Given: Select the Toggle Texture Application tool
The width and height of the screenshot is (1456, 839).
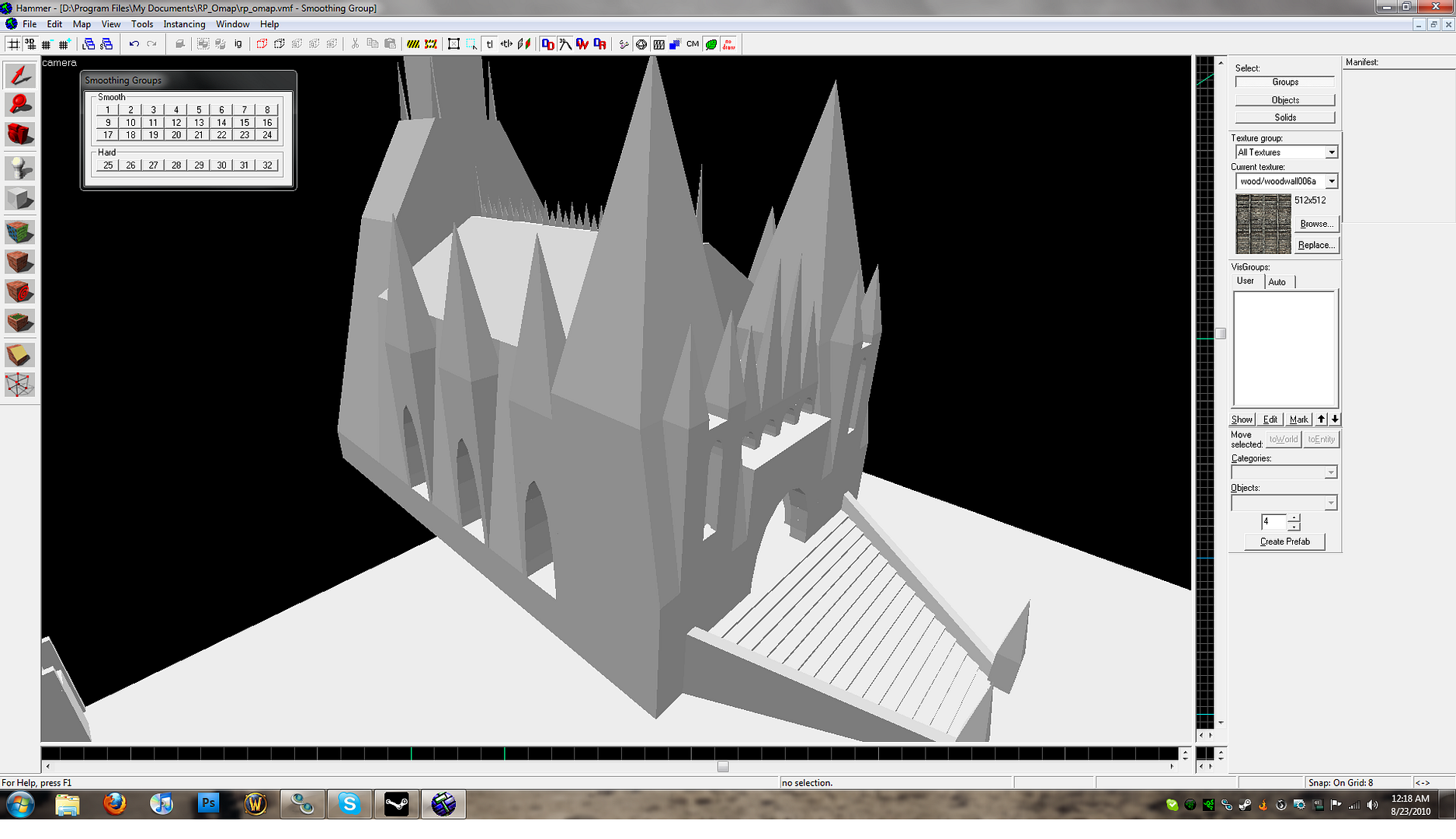Looking at the screenshot, I should coord(20,232).
